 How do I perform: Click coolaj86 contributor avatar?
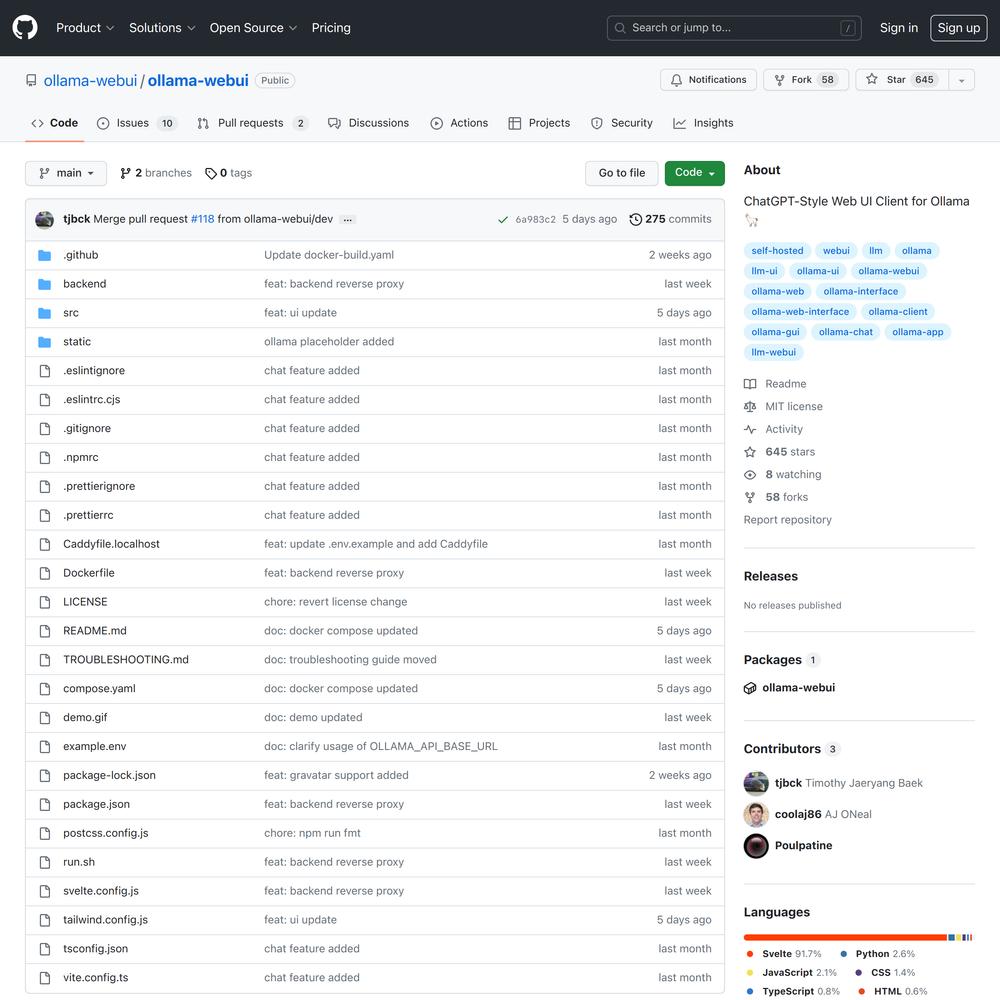click(756, 814)
